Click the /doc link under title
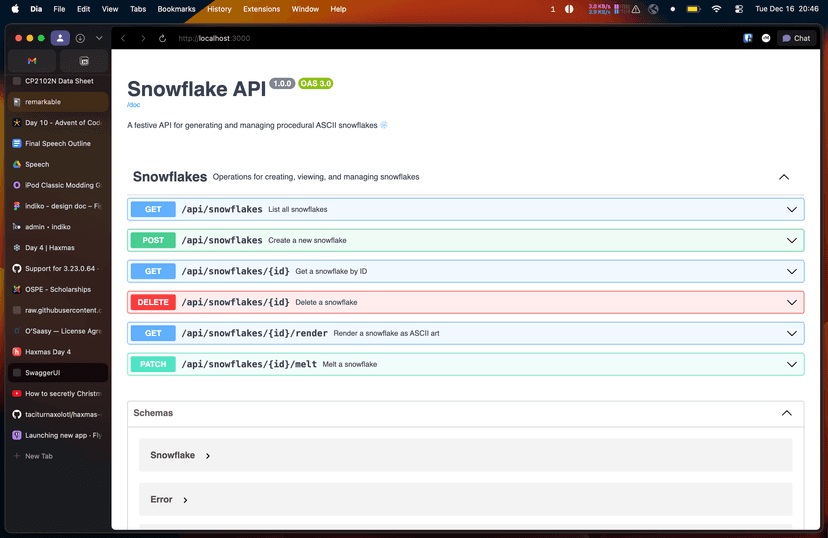 point(133,105)
